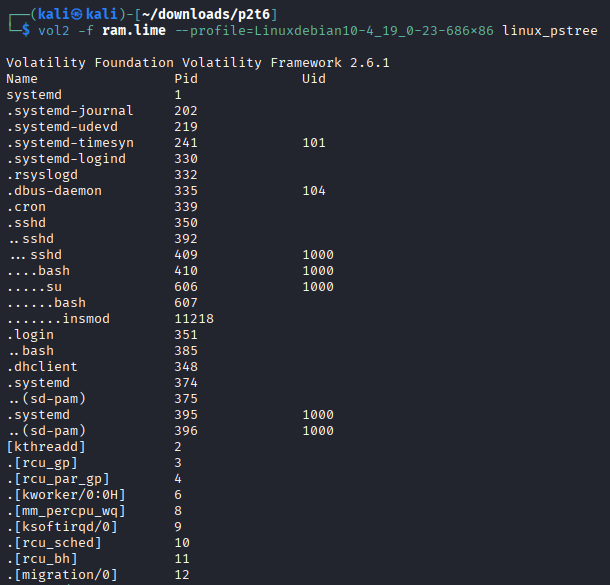Click the linux_pstree plugin name
Screen dimensions: 610x585
click(x=550, y=31)
